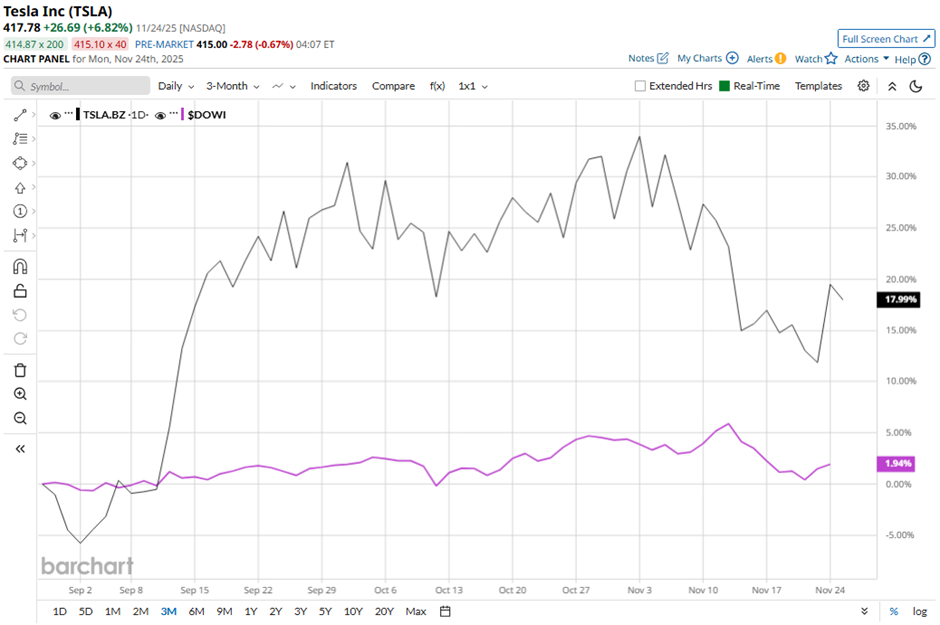940x625 pixels.
Task: Open the Templates menu
Action: click(x=818, y=86)
